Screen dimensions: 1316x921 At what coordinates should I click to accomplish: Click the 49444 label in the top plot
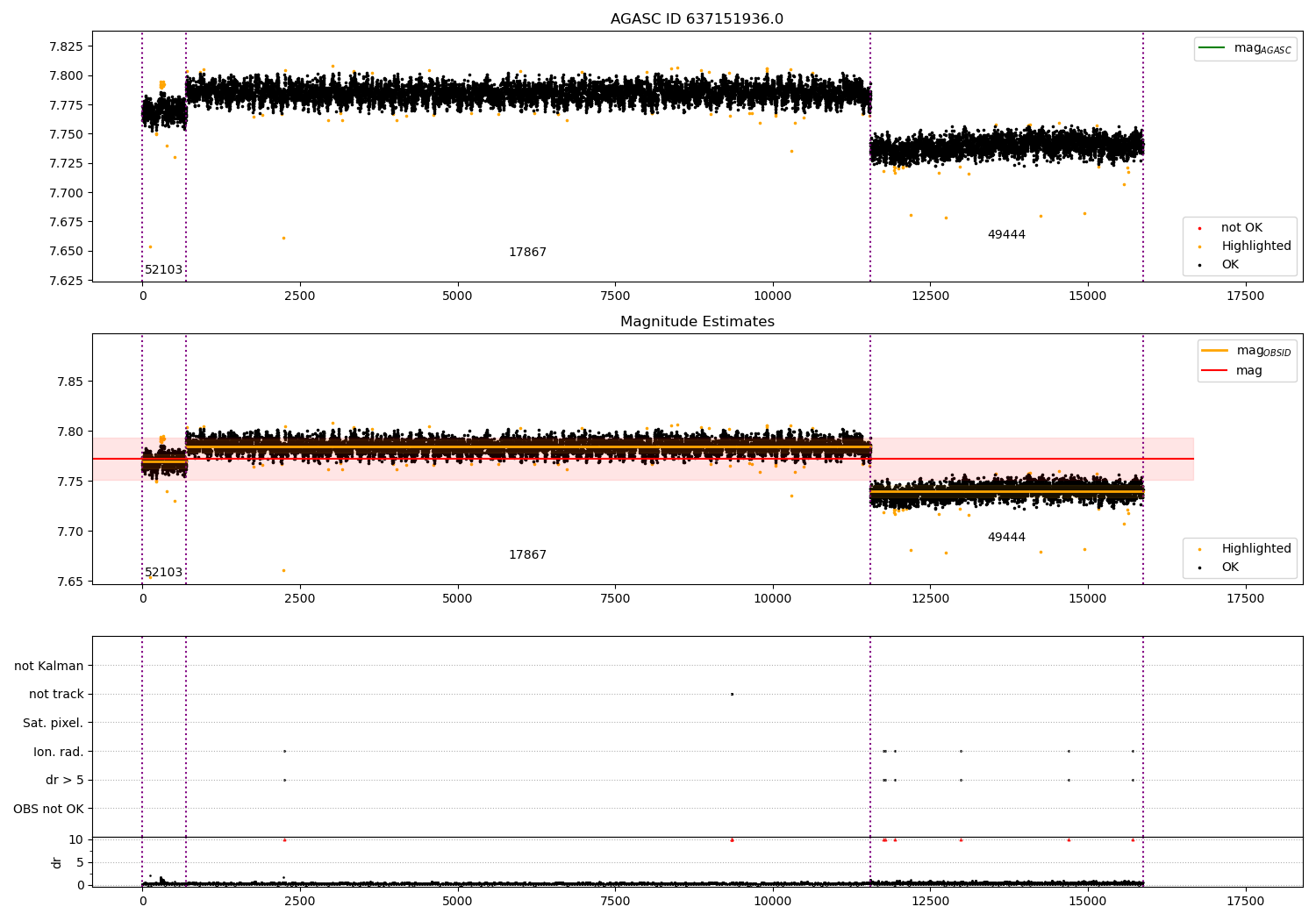(x=1006, y=235)
